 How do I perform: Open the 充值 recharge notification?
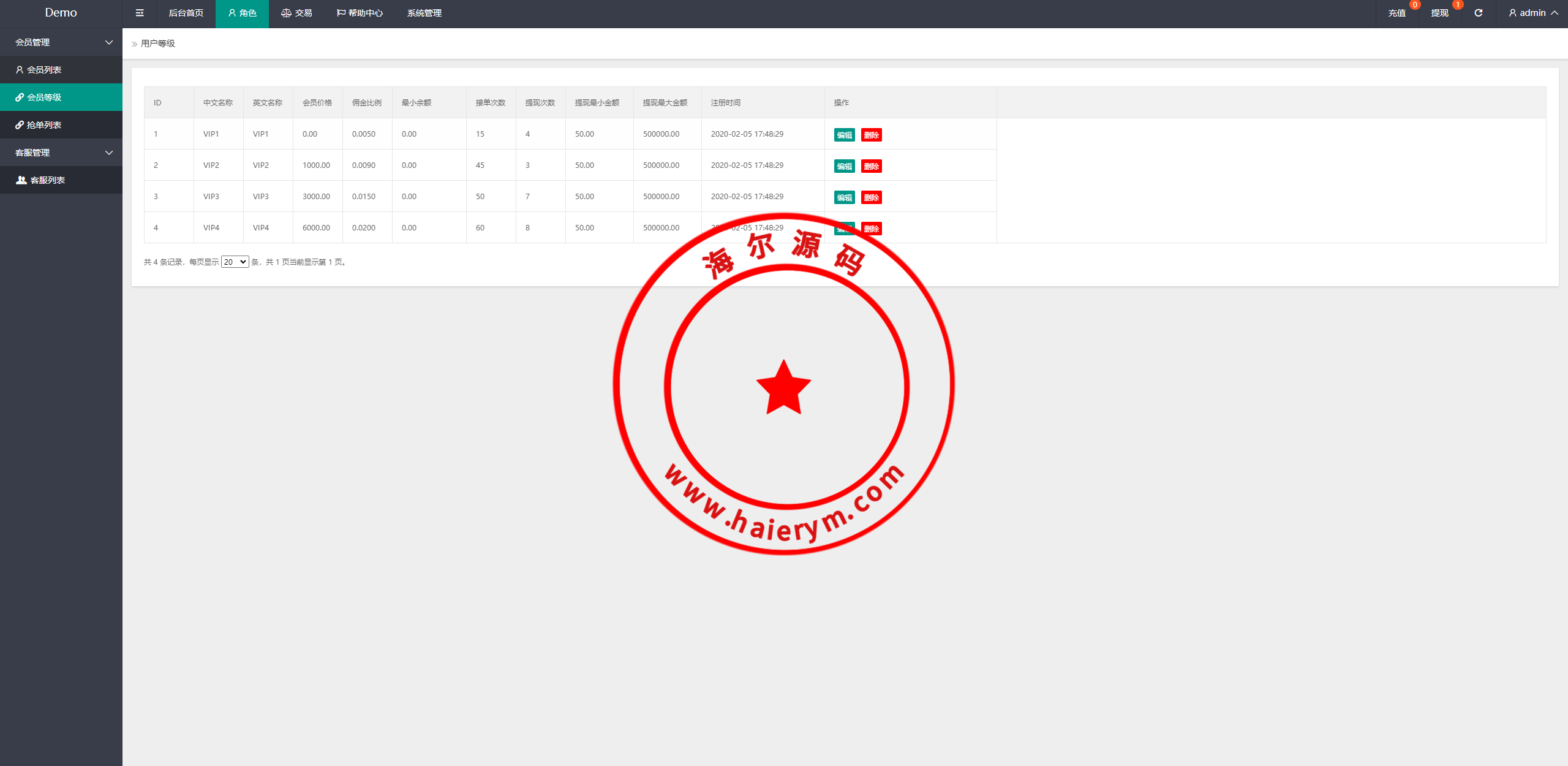1396,13
